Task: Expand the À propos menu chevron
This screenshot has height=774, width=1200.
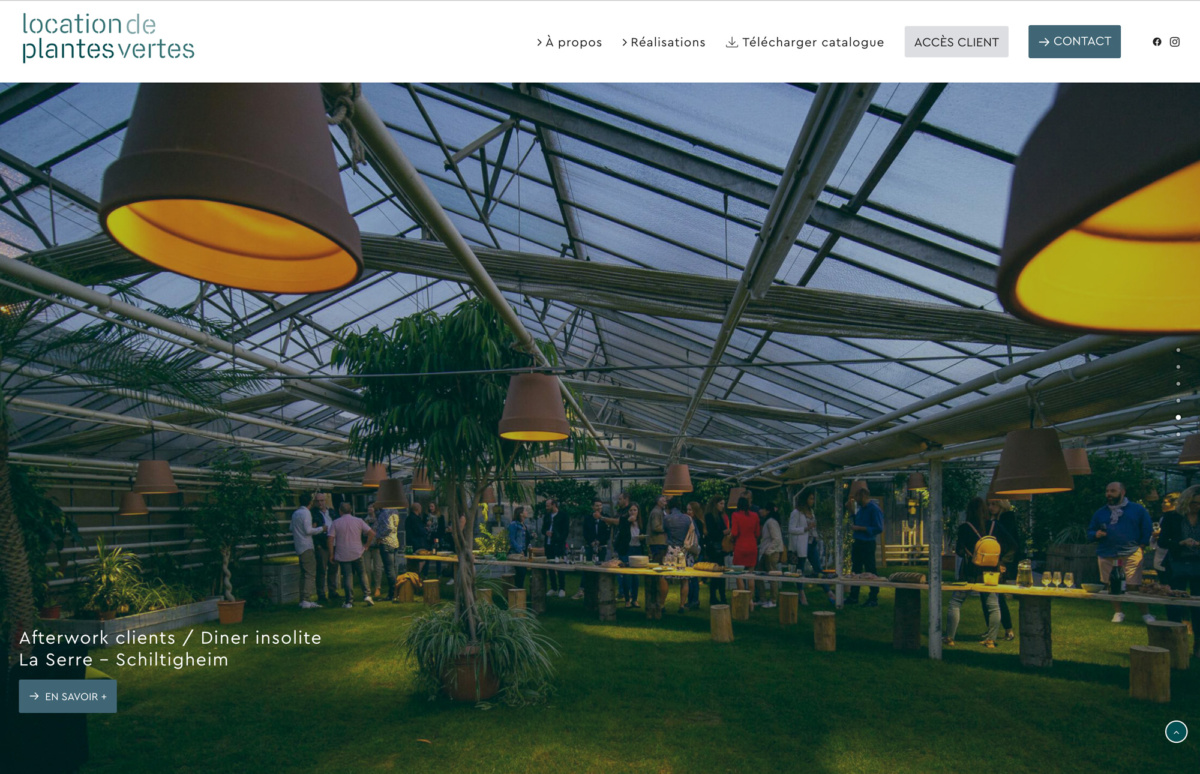Action: 539,42
